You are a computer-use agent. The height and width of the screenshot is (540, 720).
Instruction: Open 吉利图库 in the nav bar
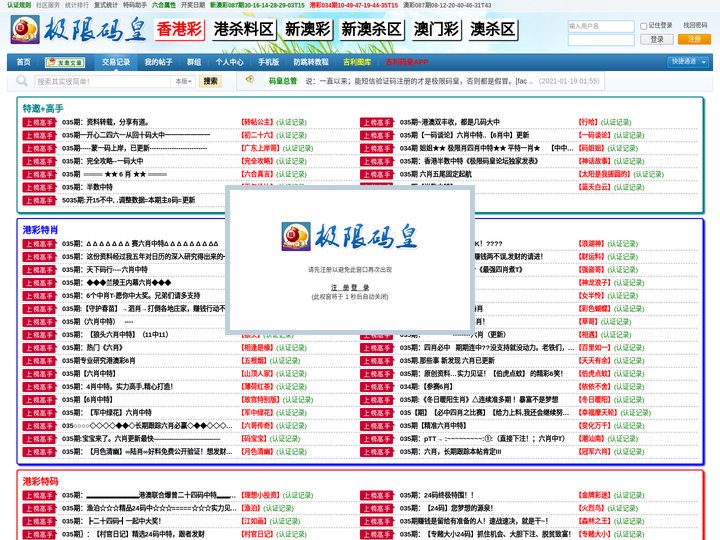(357, 62)
